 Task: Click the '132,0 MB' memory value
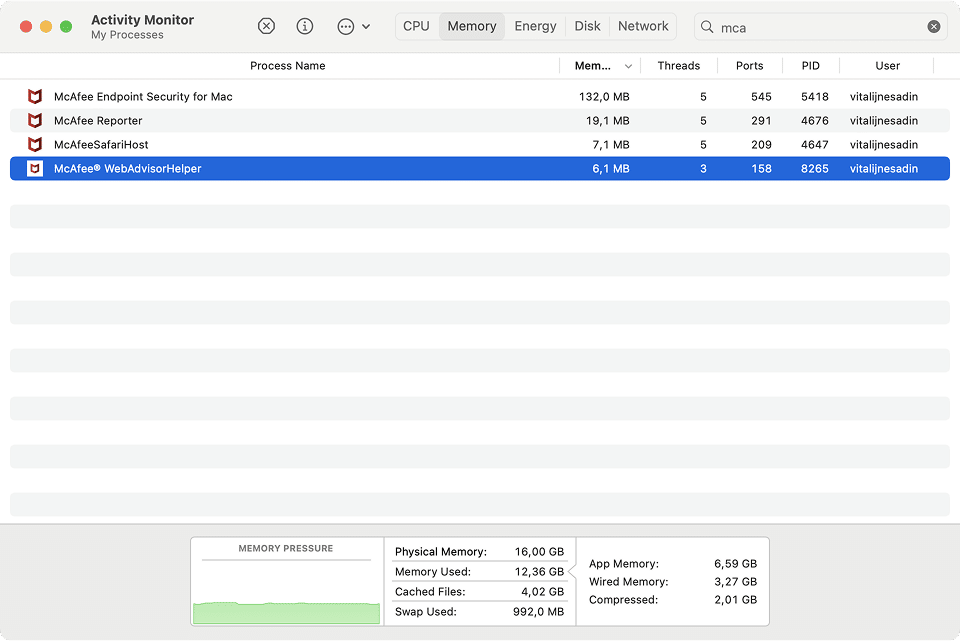pos(604,97)
